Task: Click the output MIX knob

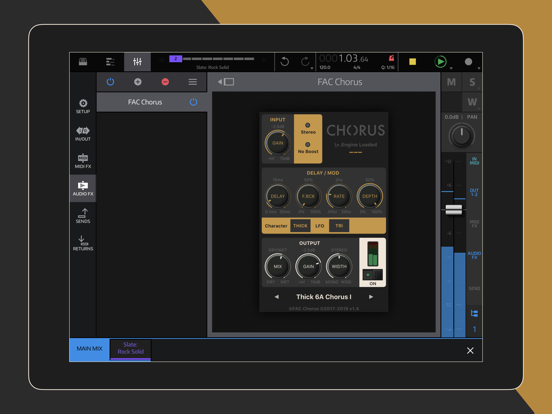Action: 277,266
